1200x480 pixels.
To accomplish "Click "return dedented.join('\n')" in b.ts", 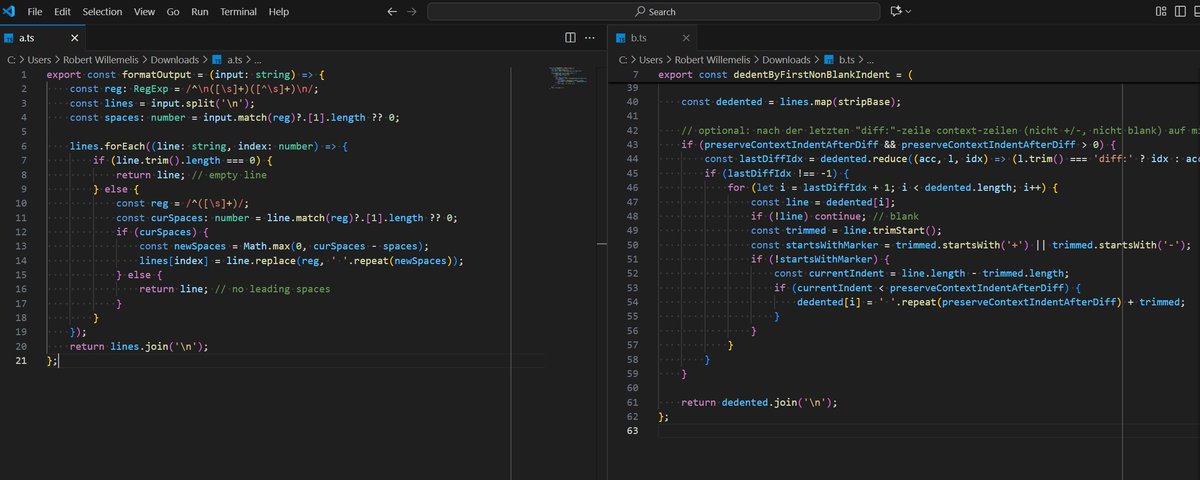I will click(x=757, y=402).
